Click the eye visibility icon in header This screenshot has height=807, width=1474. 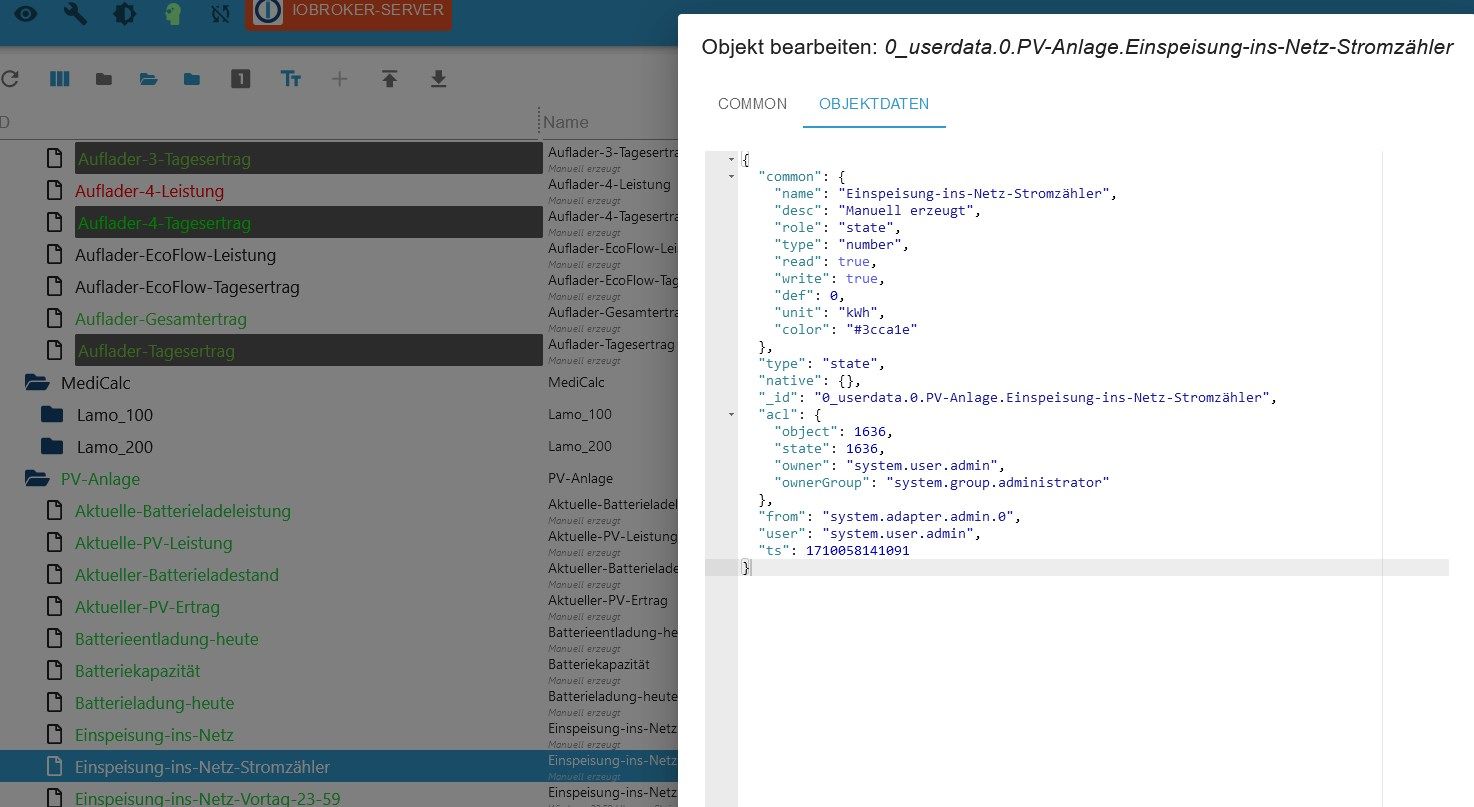(x=25, y=14)
